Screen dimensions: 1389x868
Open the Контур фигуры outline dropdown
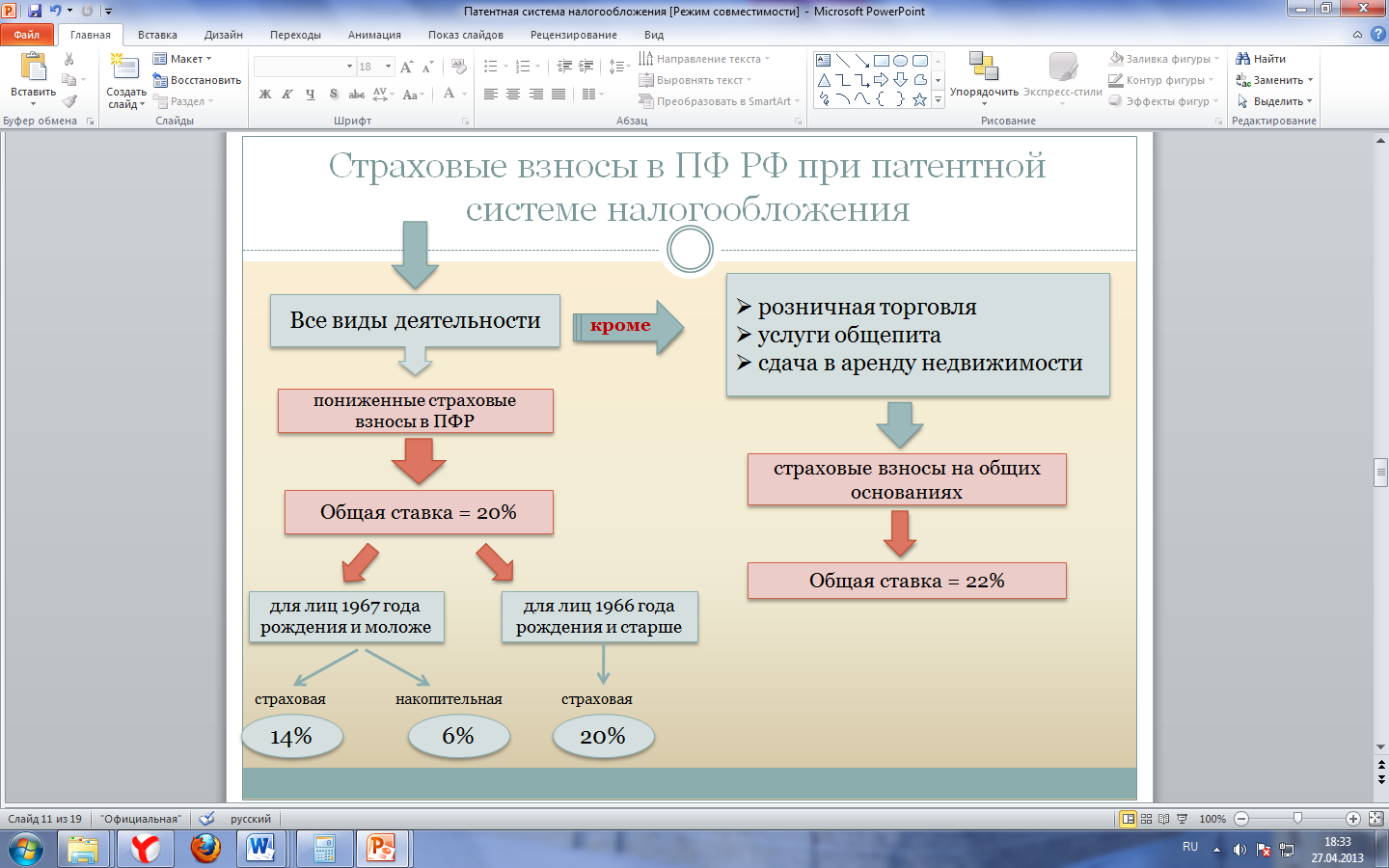point(1162,80)
